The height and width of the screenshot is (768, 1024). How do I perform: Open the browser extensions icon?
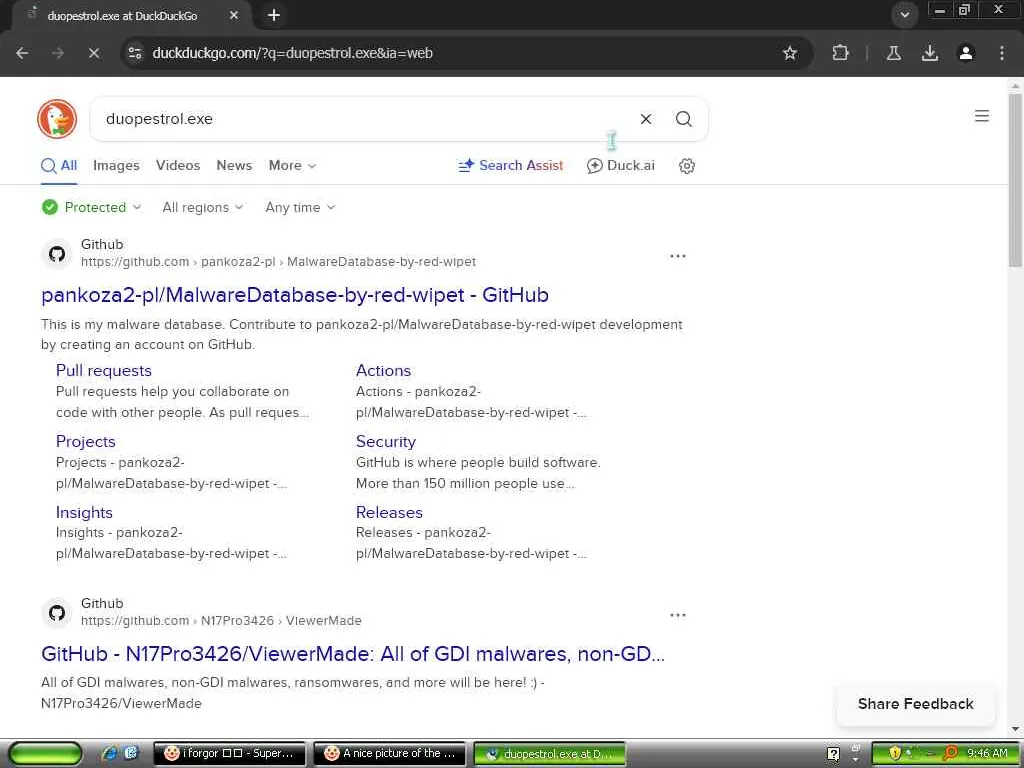click(x=840, y=53)
